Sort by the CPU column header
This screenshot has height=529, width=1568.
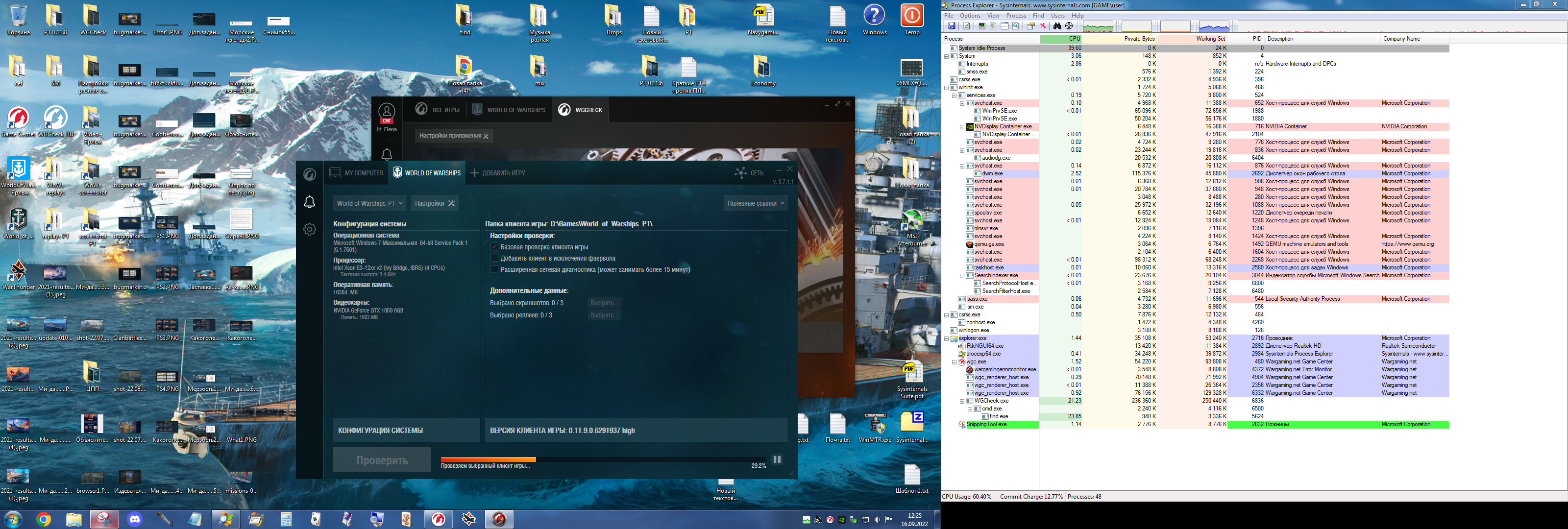tap(1061, 39)
